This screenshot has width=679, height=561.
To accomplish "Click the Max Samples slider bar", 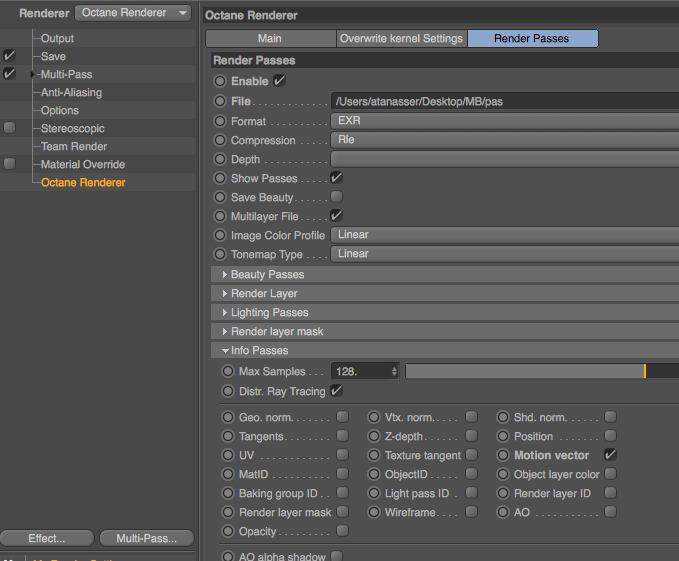I will (540, 371).
